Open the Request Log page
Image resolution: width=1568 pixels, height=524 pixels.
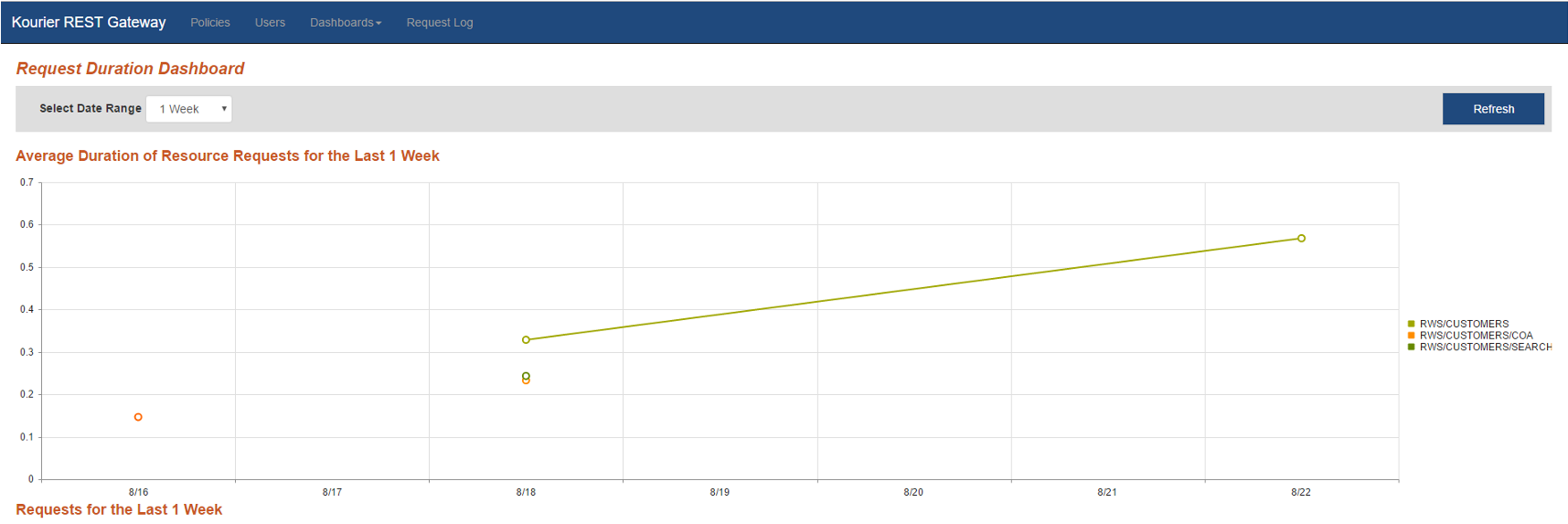440,23
